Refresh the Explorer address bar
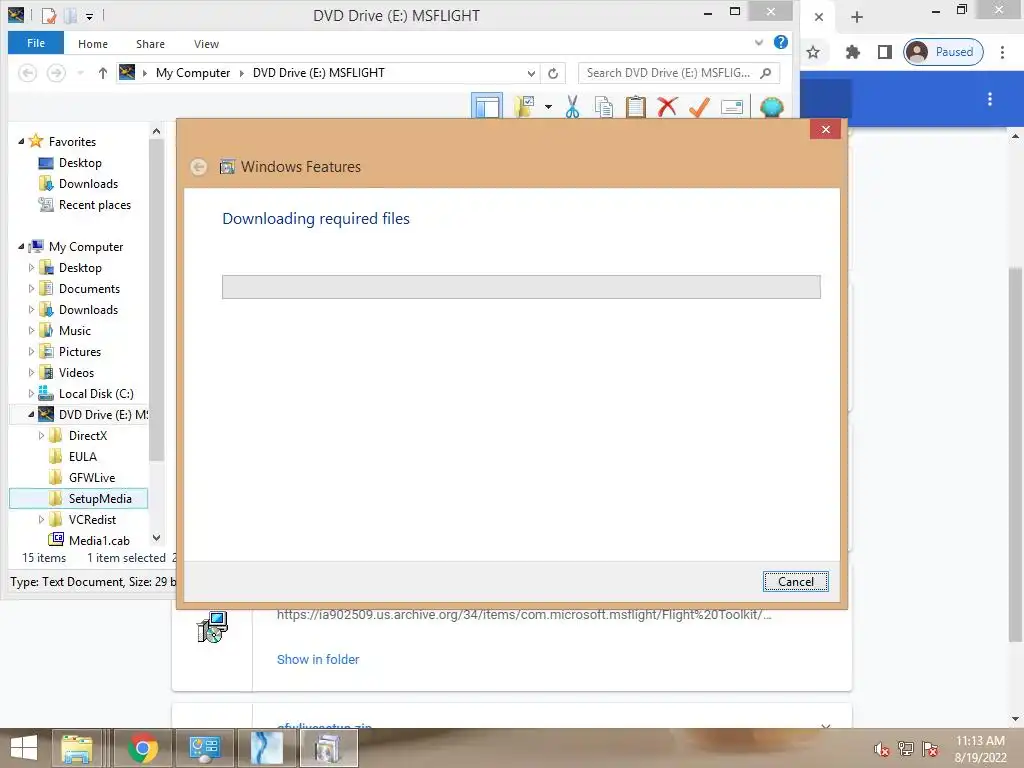Viewport: 1024px width, 768px height. 553,73
